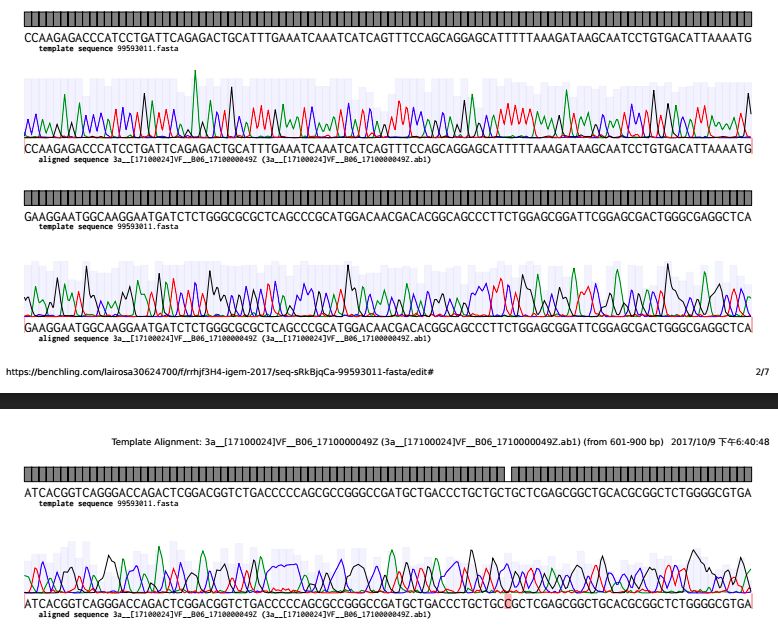Click the third row aligned sequence .ab1 label

click(x=234, y=615)
